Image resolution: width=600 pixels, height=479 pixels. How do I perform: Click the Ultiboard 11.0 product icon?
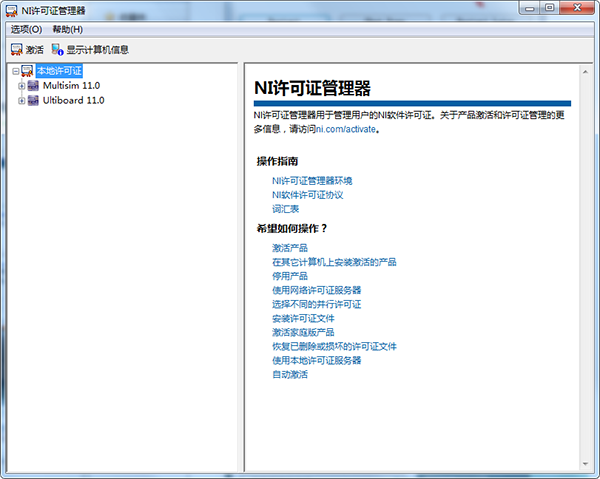[x=33, y=100]
